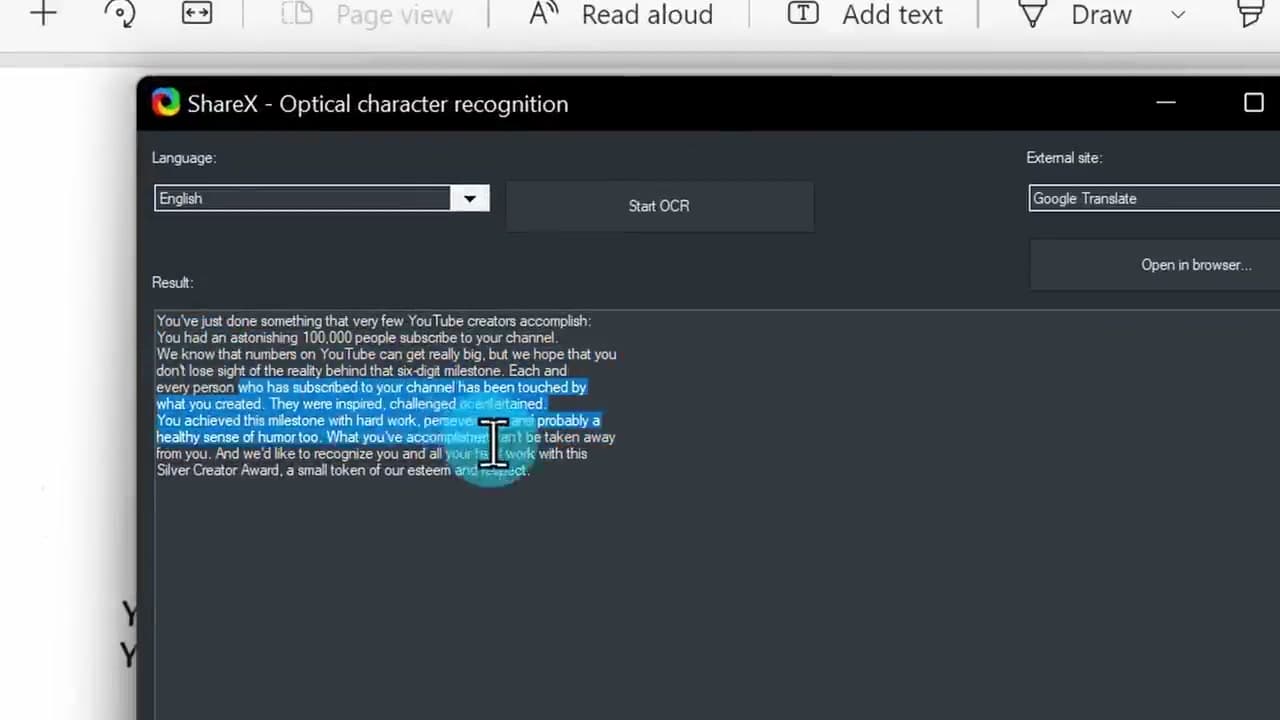Click the zoom in plus icon
Image resolution: width=1280 pixels, height=720 pixels.
coord(43,14)
